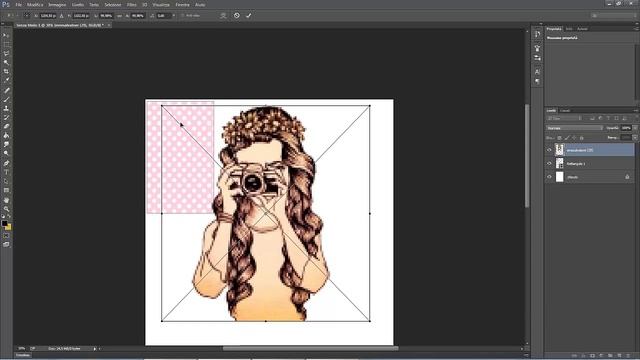Cancel the transform in options bar
This screenshot has height=360, width=640.
pos(237,16)
